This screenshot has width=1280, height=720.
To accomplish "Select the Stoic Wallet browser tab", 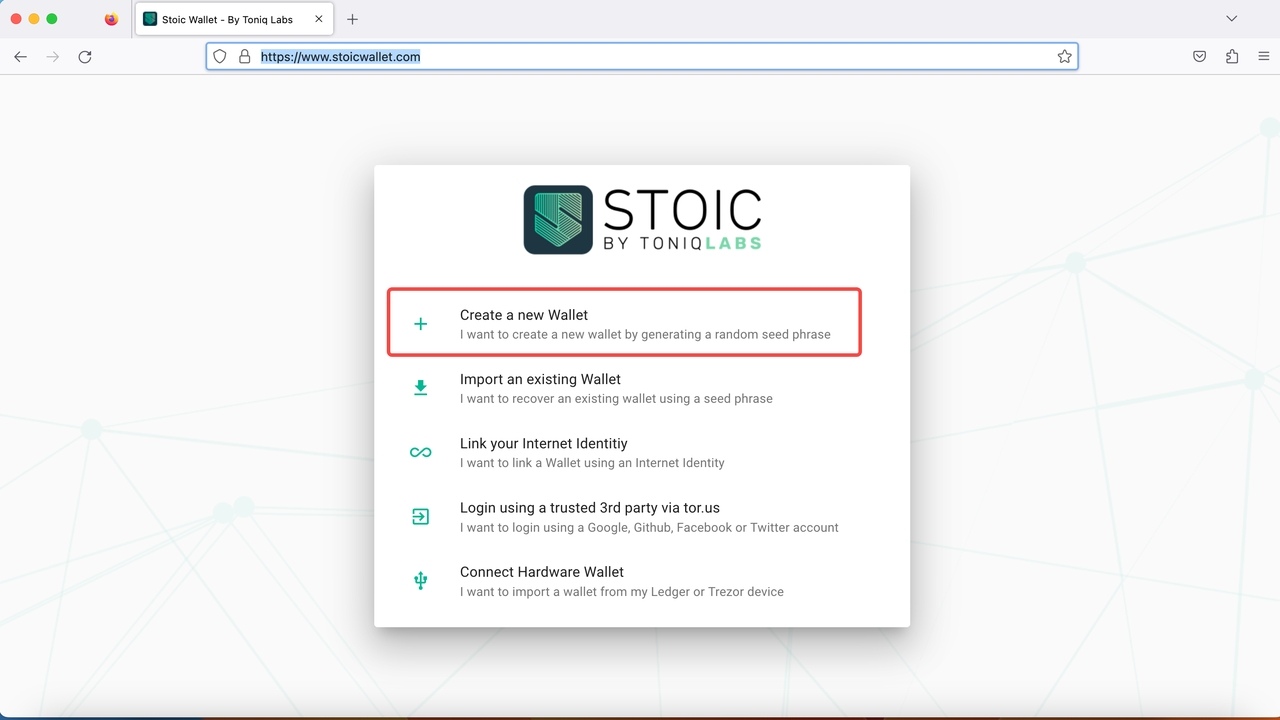I will (x=227, y=19).
